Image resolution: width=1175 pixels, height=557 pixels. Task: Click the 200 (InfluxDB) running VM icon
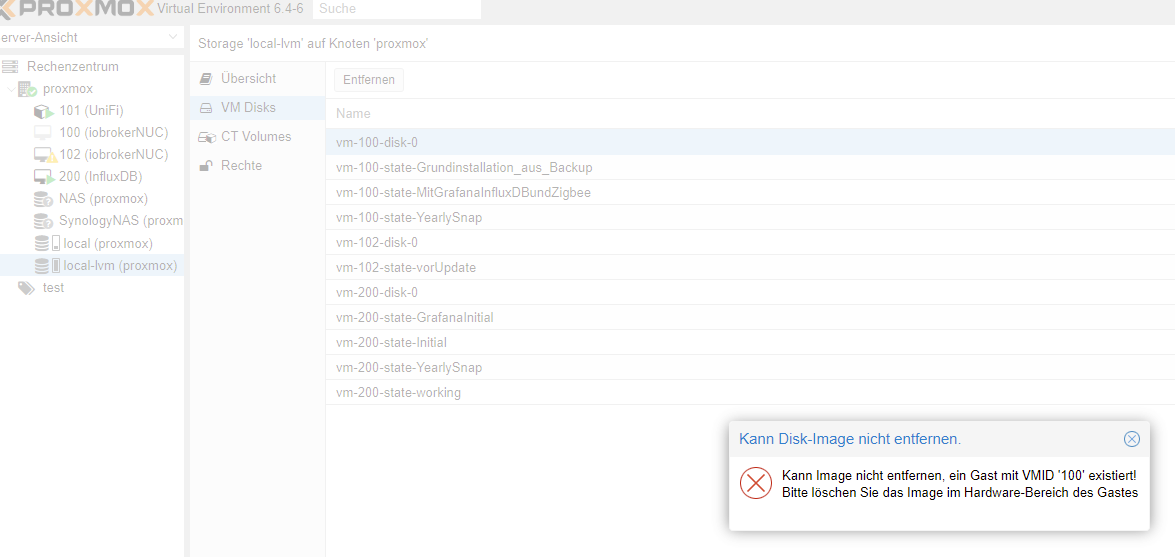44,178
